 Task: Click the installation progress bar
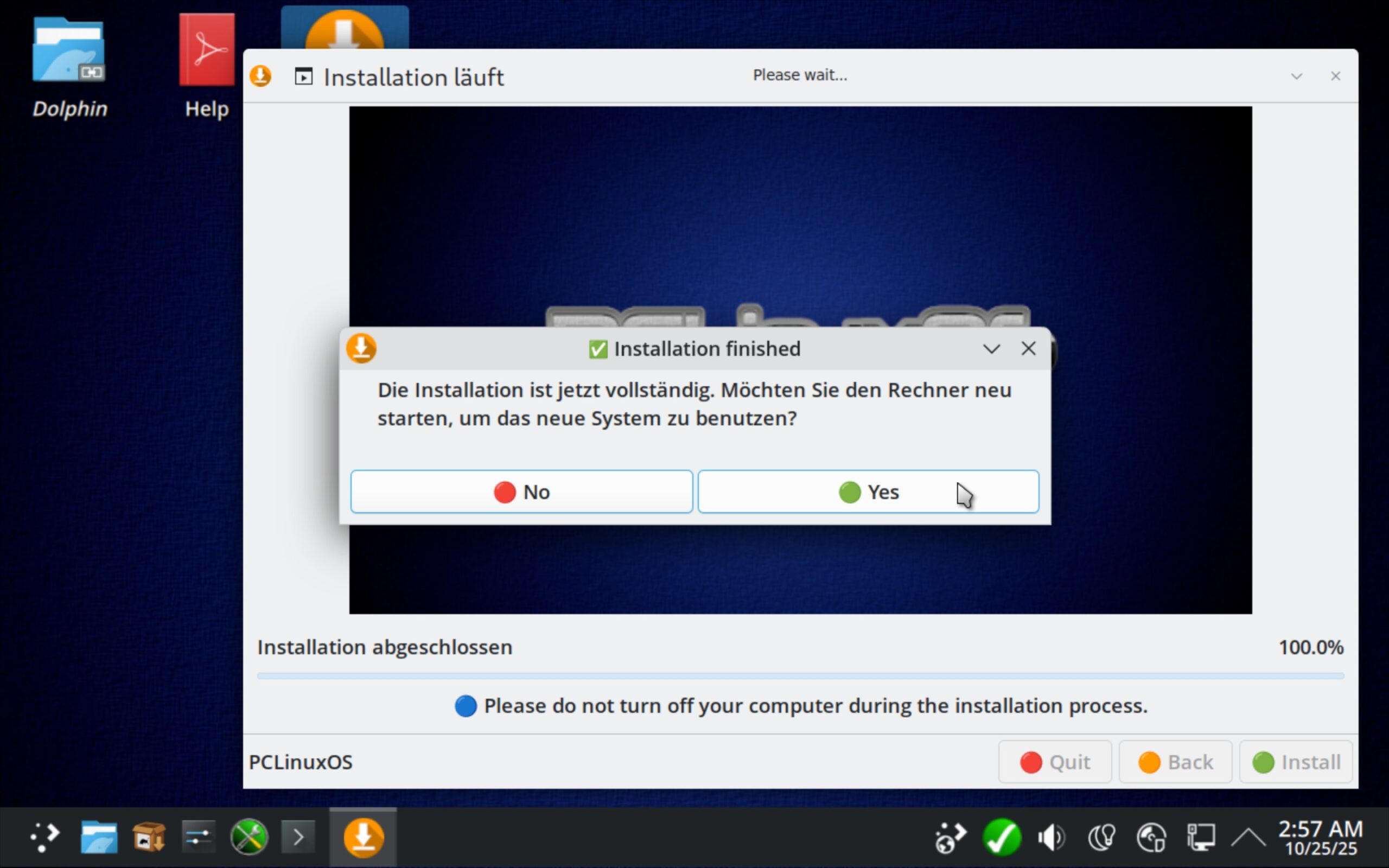tap(800, 676)
